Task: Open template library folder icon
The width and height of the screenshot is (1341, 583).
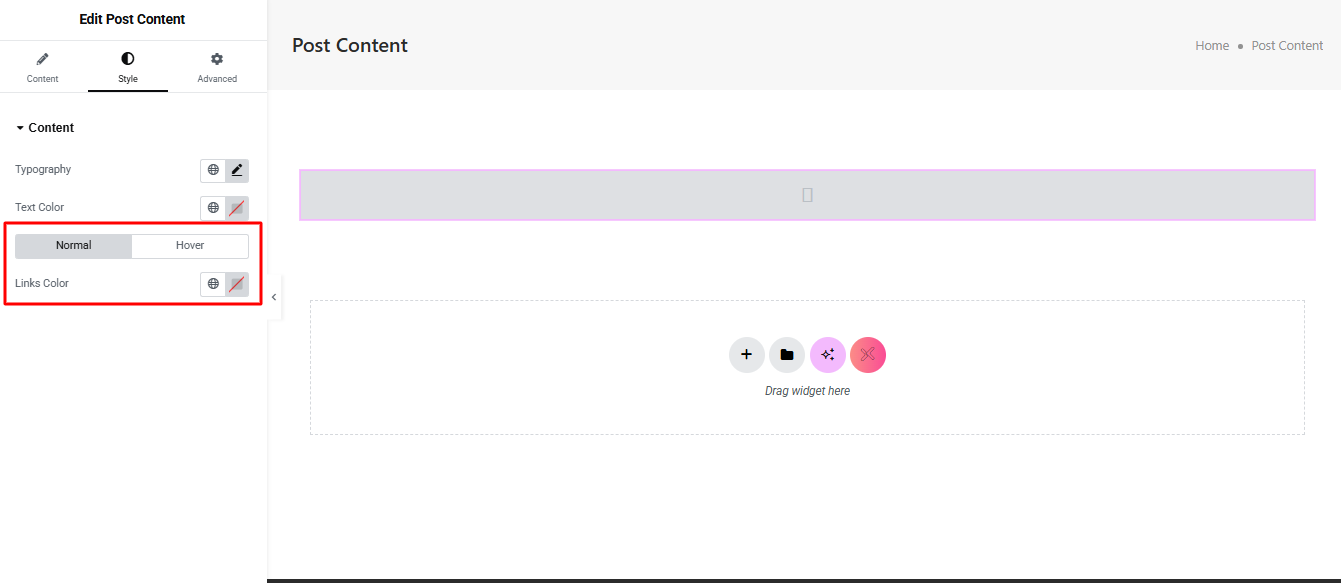Action: (x=787, y=354)
